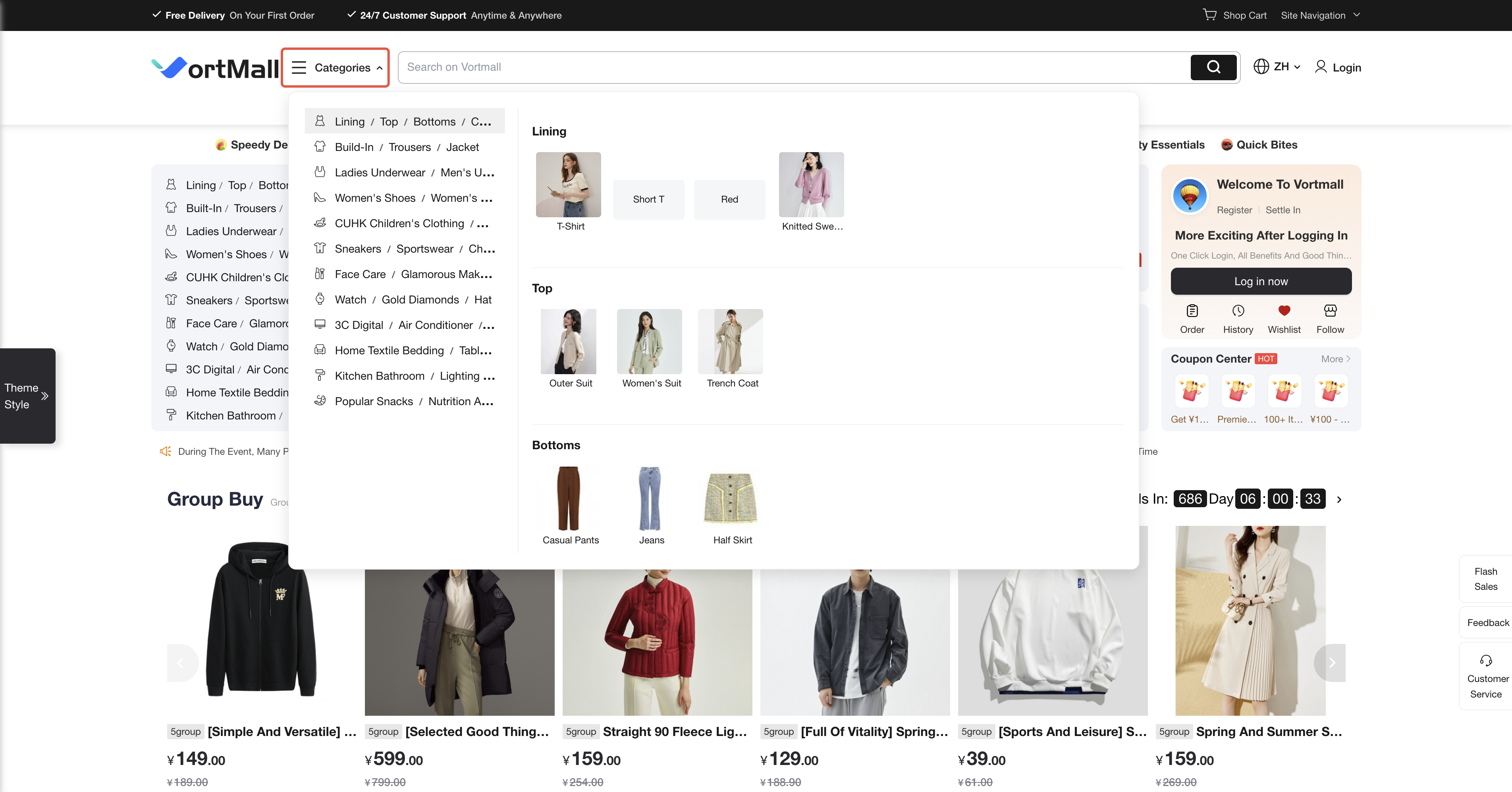Open the Follow store icon
The width and height of the screenshot is (1512, 792).
pyautogui.click(x=1329, y=311)
